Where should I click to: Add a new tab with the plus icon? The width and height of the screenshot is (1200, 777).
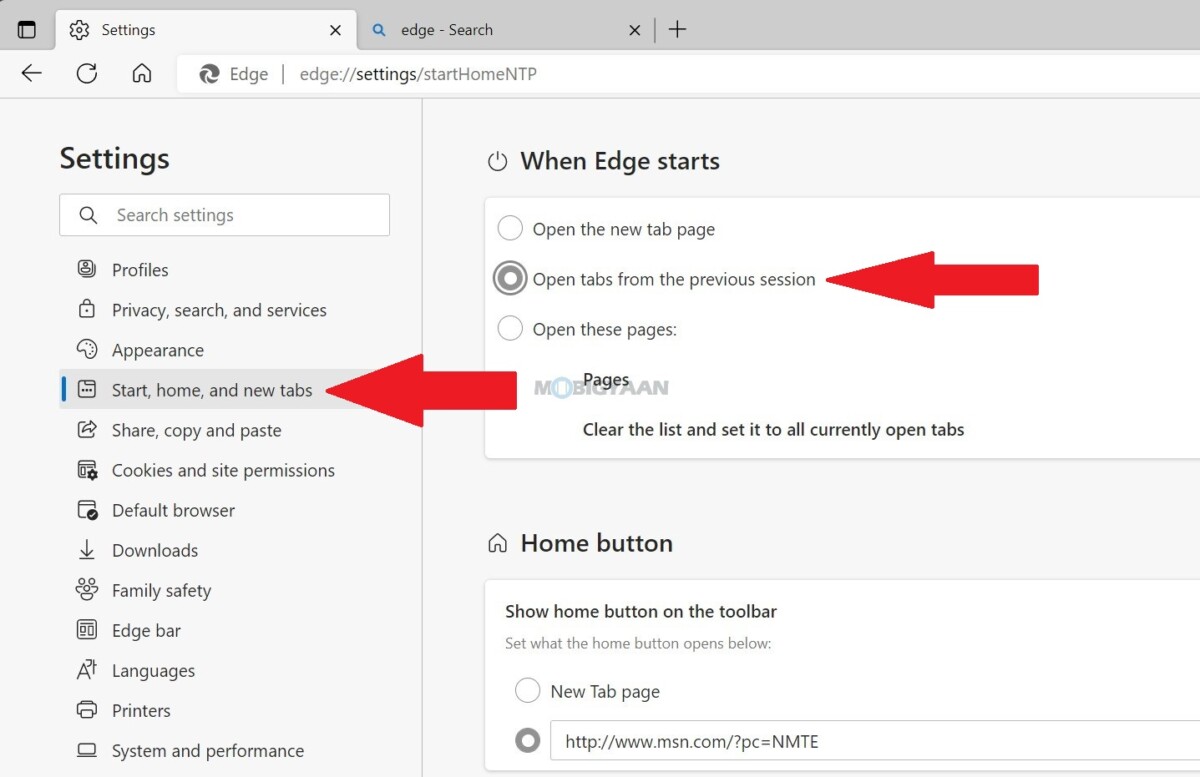click(677, 30)
